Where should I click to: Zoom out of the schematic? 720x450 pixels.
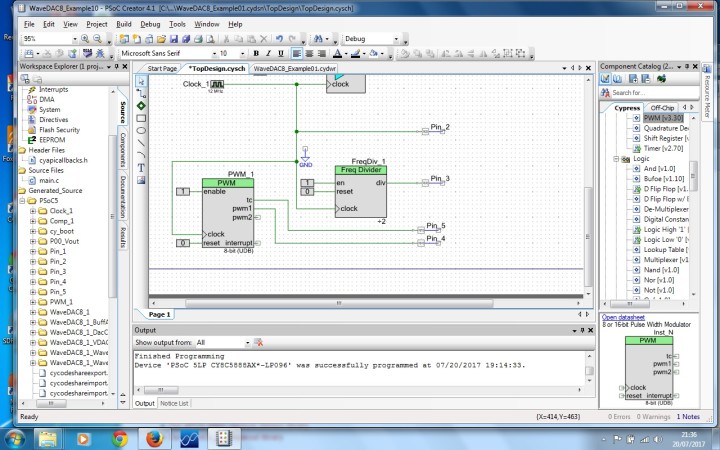[97, 39]
